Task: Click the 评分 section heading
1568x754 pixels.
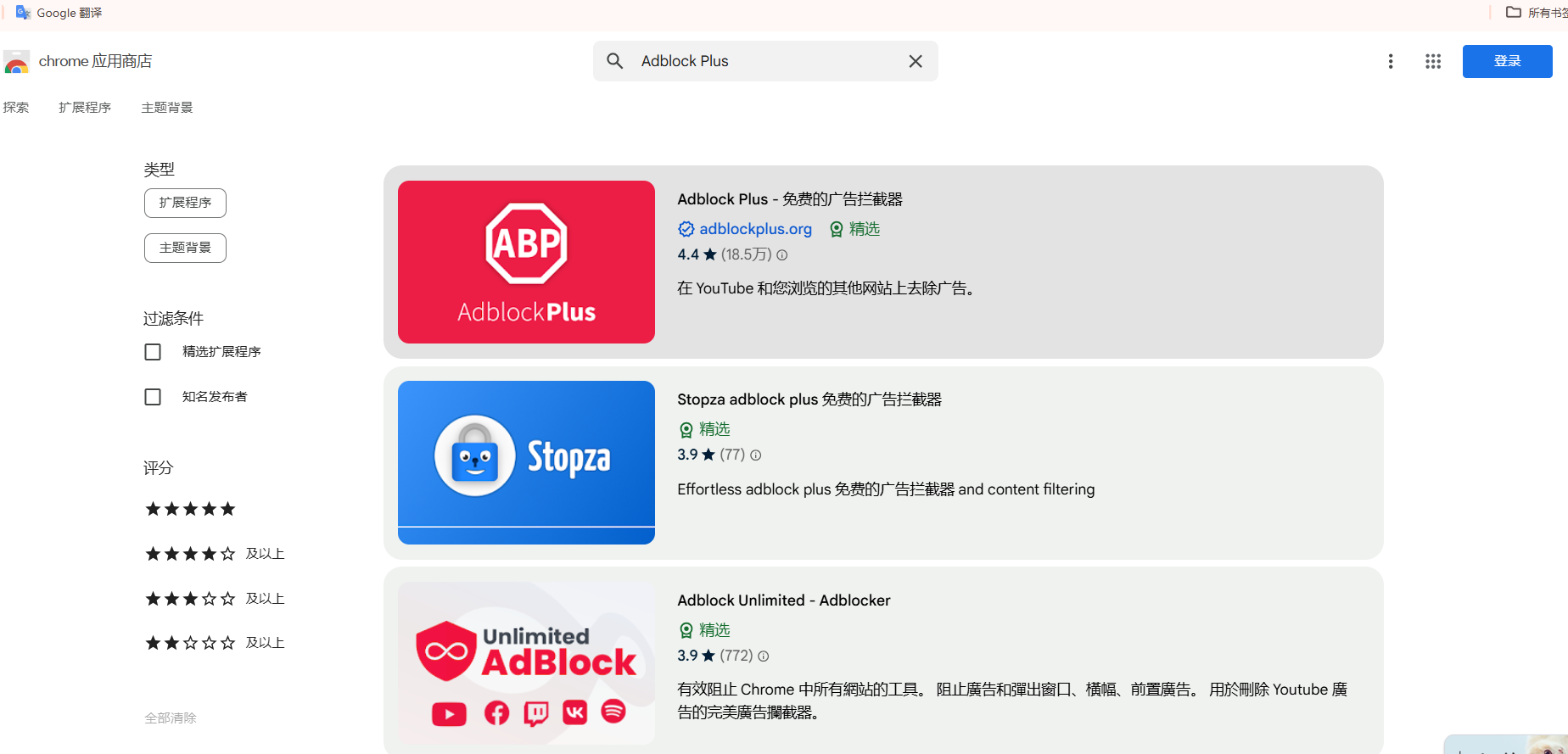Action: pyautogui.click(x=158, y=468)
